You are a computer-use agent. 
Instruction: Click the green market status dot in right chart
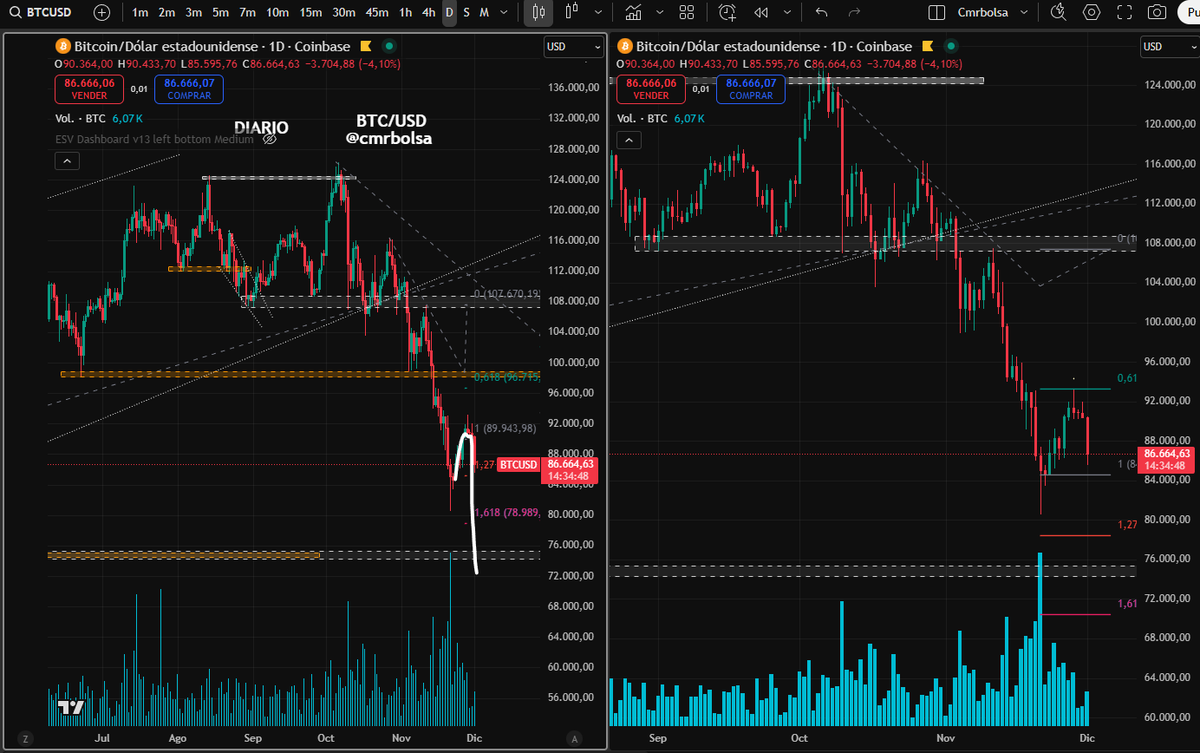tap(950, 46)
